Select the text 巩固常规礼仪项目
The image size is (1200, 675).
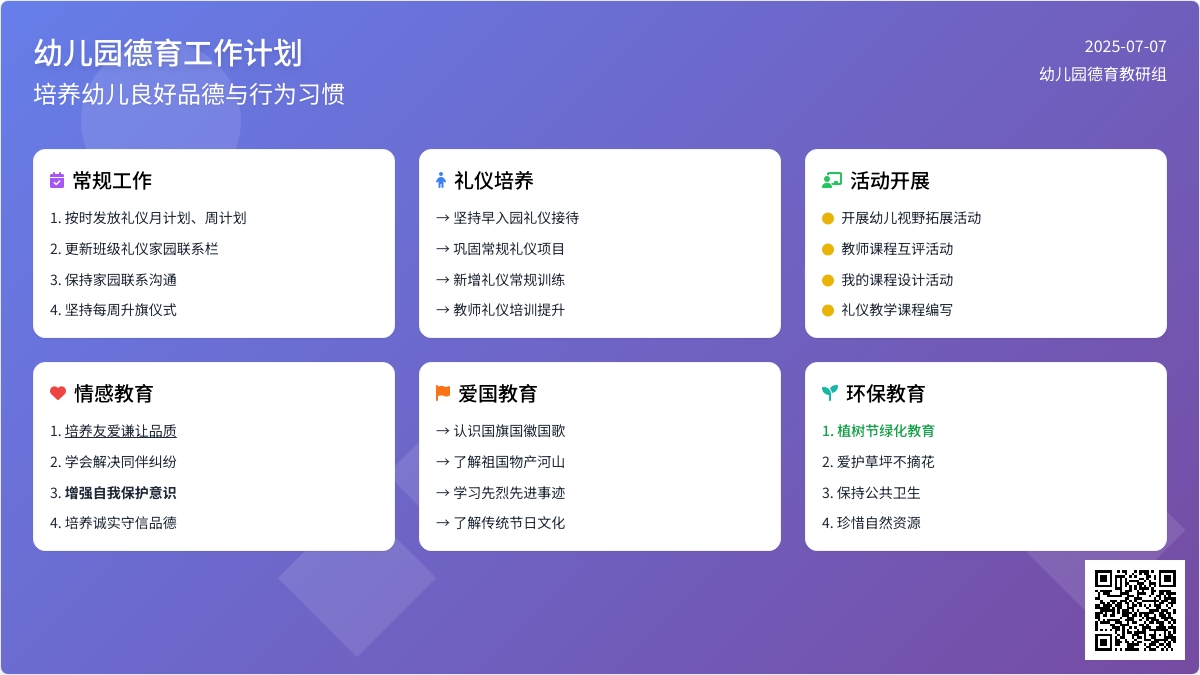pyautogui.click(x=509, y=249)
